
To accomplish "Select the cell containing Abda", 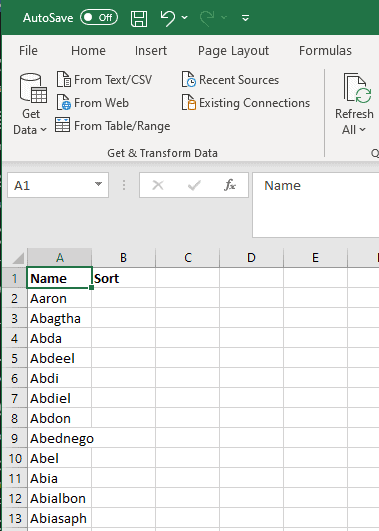I will [60, 338].
